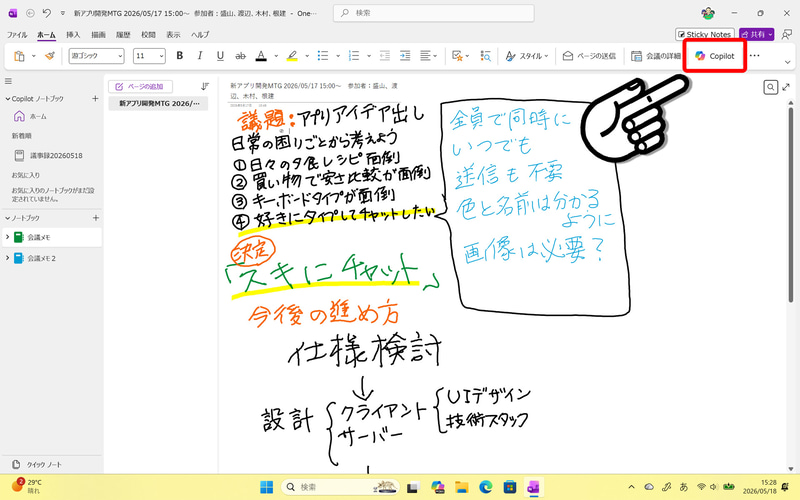Screen dimensions: 800x500
Task: Open Copilot from the ribbon
Action: (x=715, y=56)
